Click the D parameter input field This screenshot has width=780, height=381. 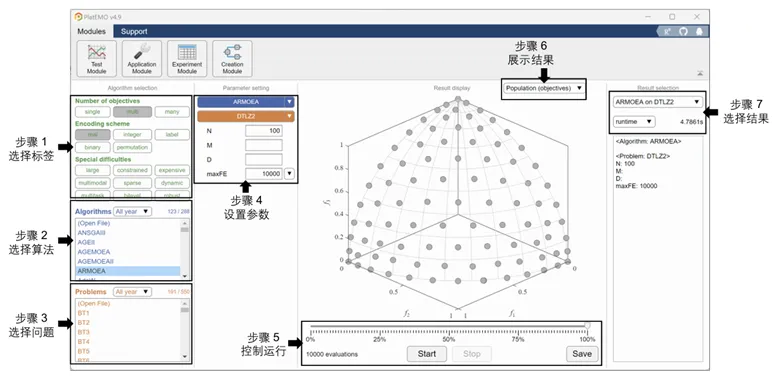(264, 160)
